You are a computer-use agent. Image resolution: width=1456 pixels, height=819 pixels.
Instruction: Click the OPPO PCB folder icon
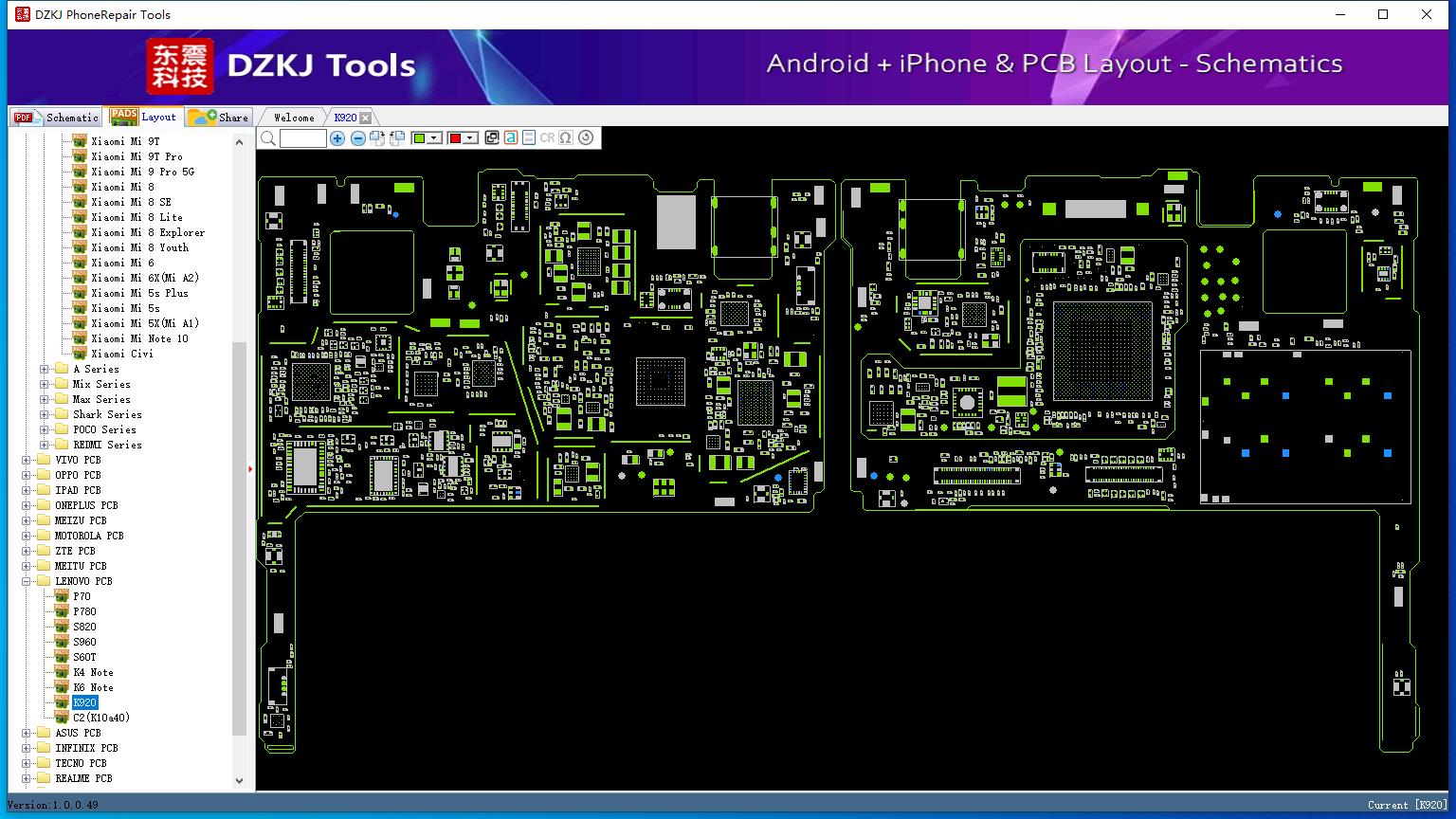point(44,475)
